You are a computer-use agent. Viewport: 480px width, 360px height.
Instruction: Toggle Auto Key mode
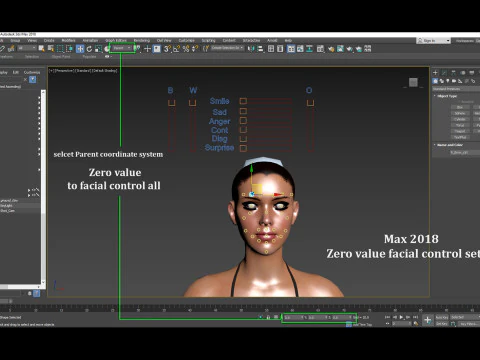[x=442, y=317]
